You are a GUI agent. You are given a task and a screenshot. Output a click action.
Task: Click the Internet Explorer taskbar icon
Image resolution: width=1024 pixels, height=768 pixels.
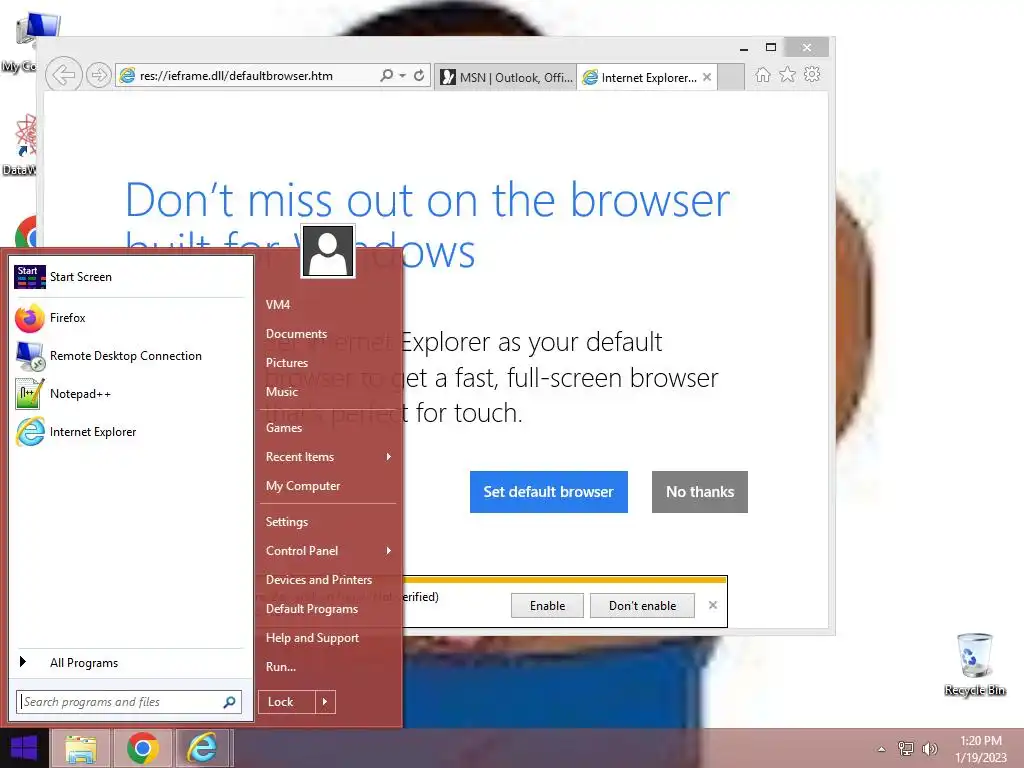click(x=203, y=748)
